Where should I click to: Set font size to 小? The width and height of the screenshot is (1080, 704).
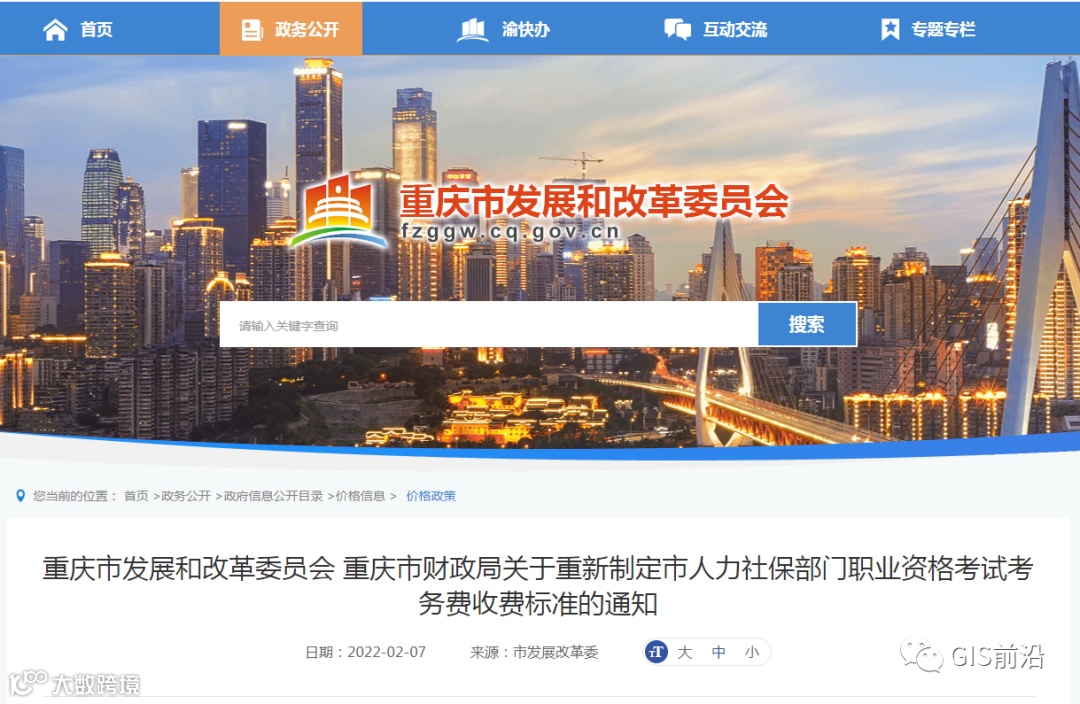pyautogui.click(x=752, y=652)
